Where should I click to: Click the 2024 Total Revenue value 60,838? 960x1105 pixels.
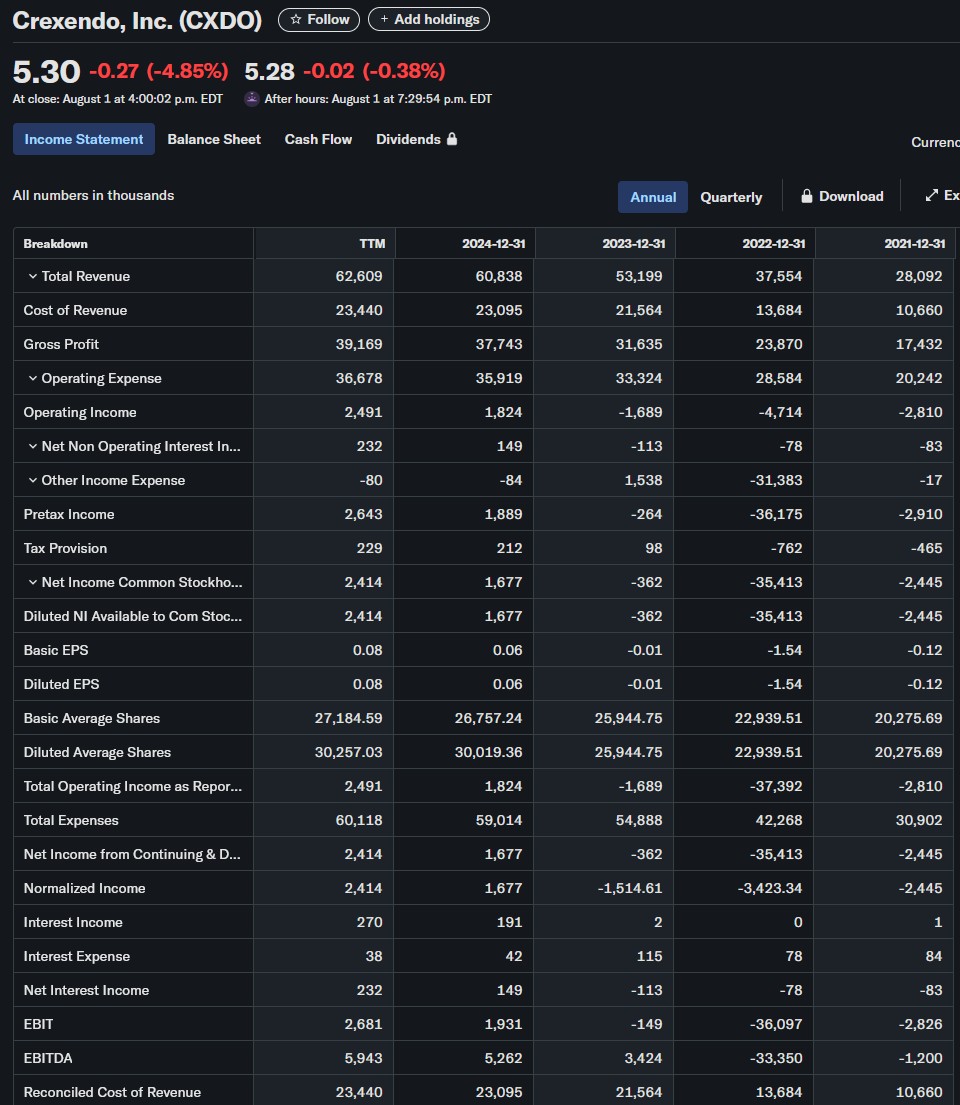click(x=499, y=276)
